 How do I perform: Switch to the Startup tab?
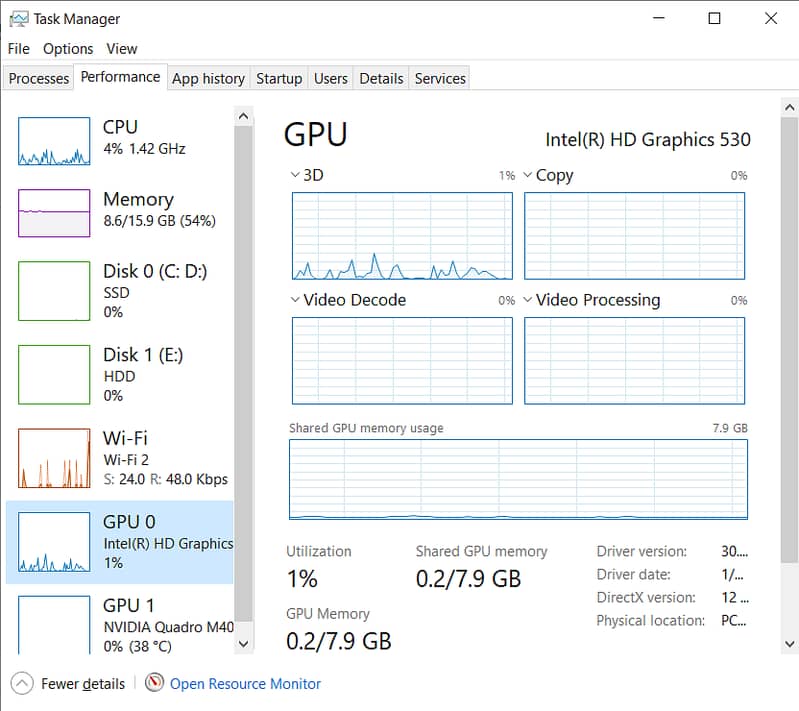[279, 78]
